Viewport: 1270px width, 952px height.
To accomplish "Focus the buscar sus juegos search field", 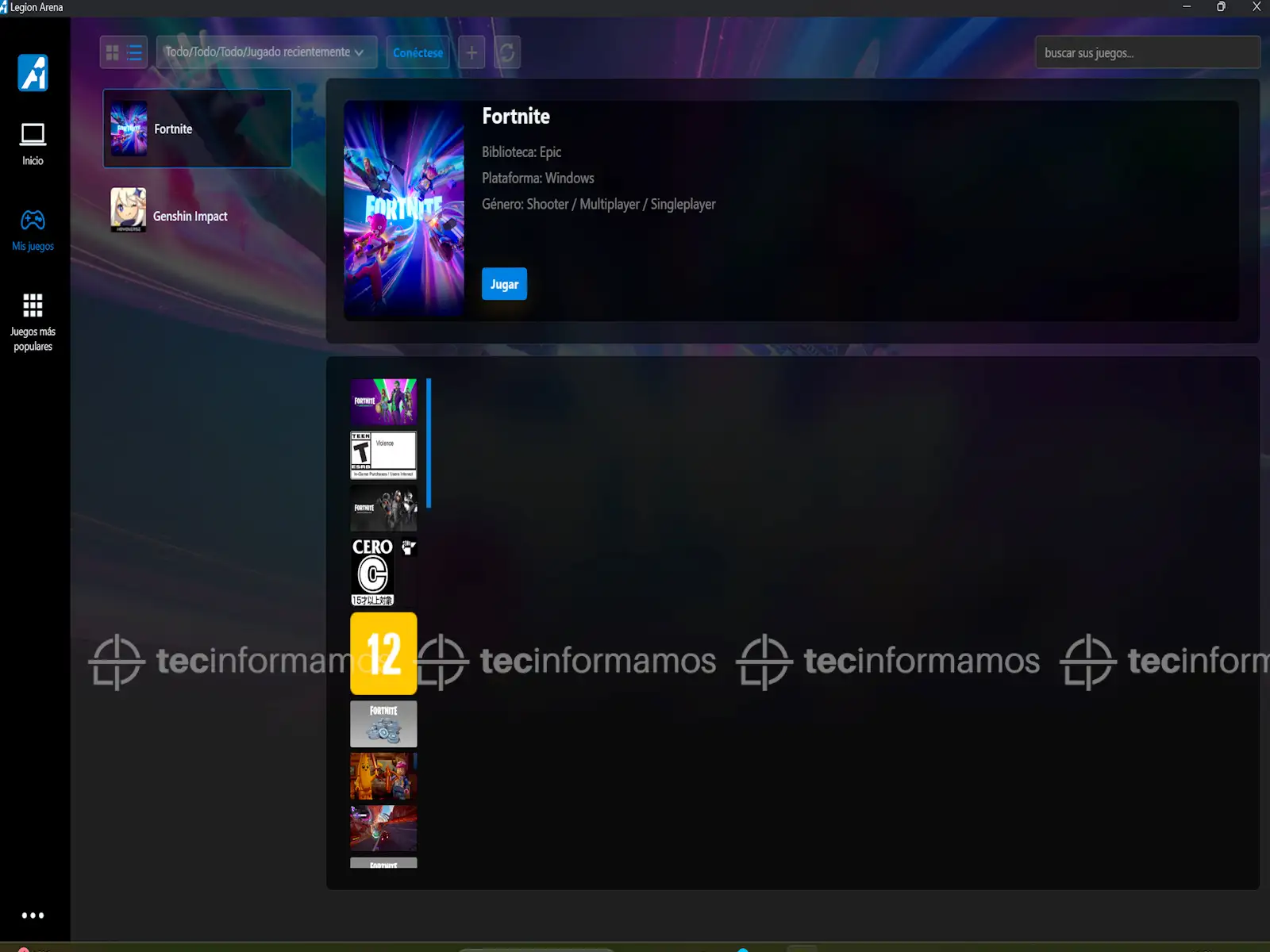I will [1147, 52].
